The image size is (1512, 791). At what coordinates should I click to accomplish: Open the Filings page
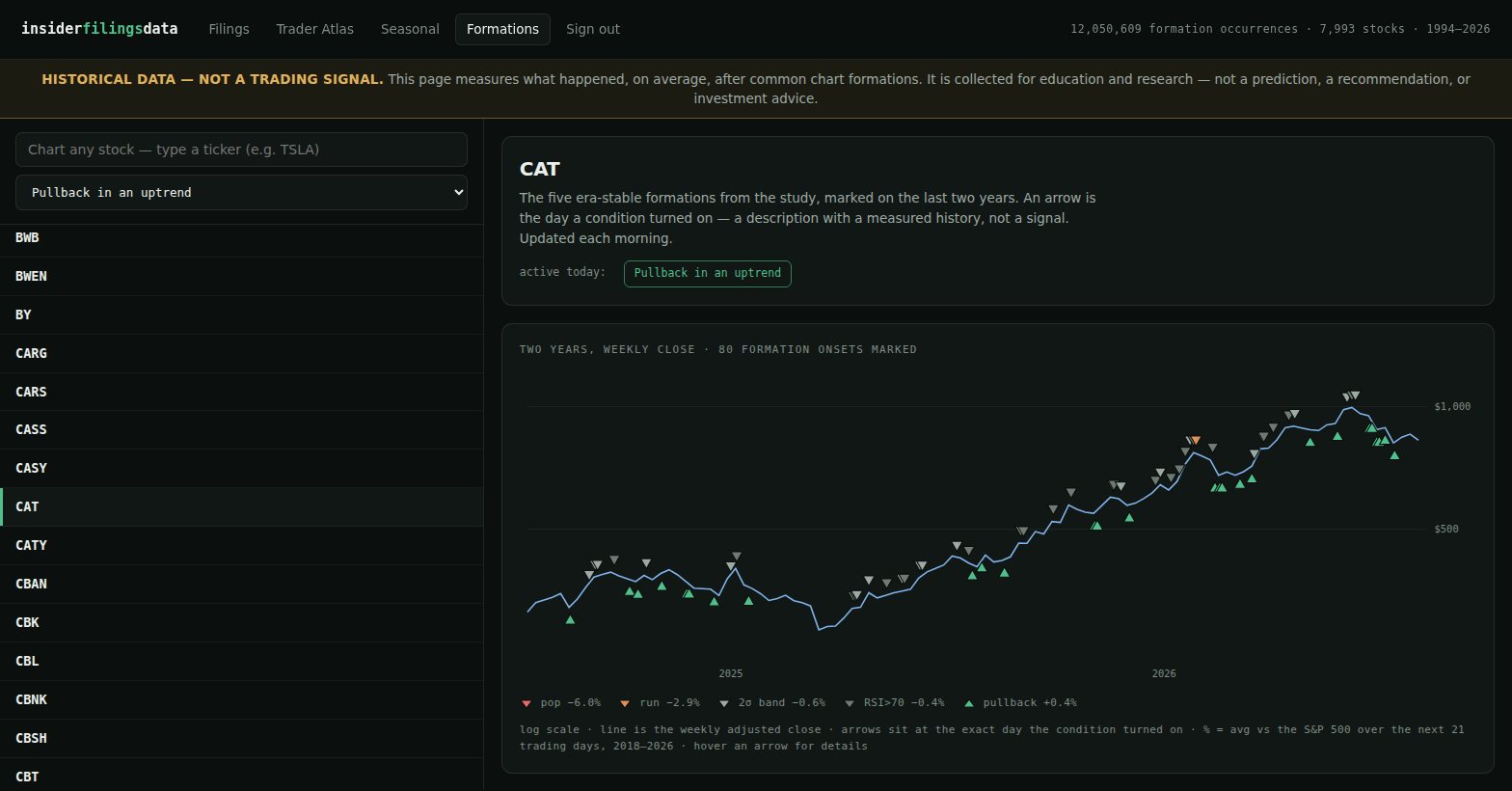coord(229,29)
